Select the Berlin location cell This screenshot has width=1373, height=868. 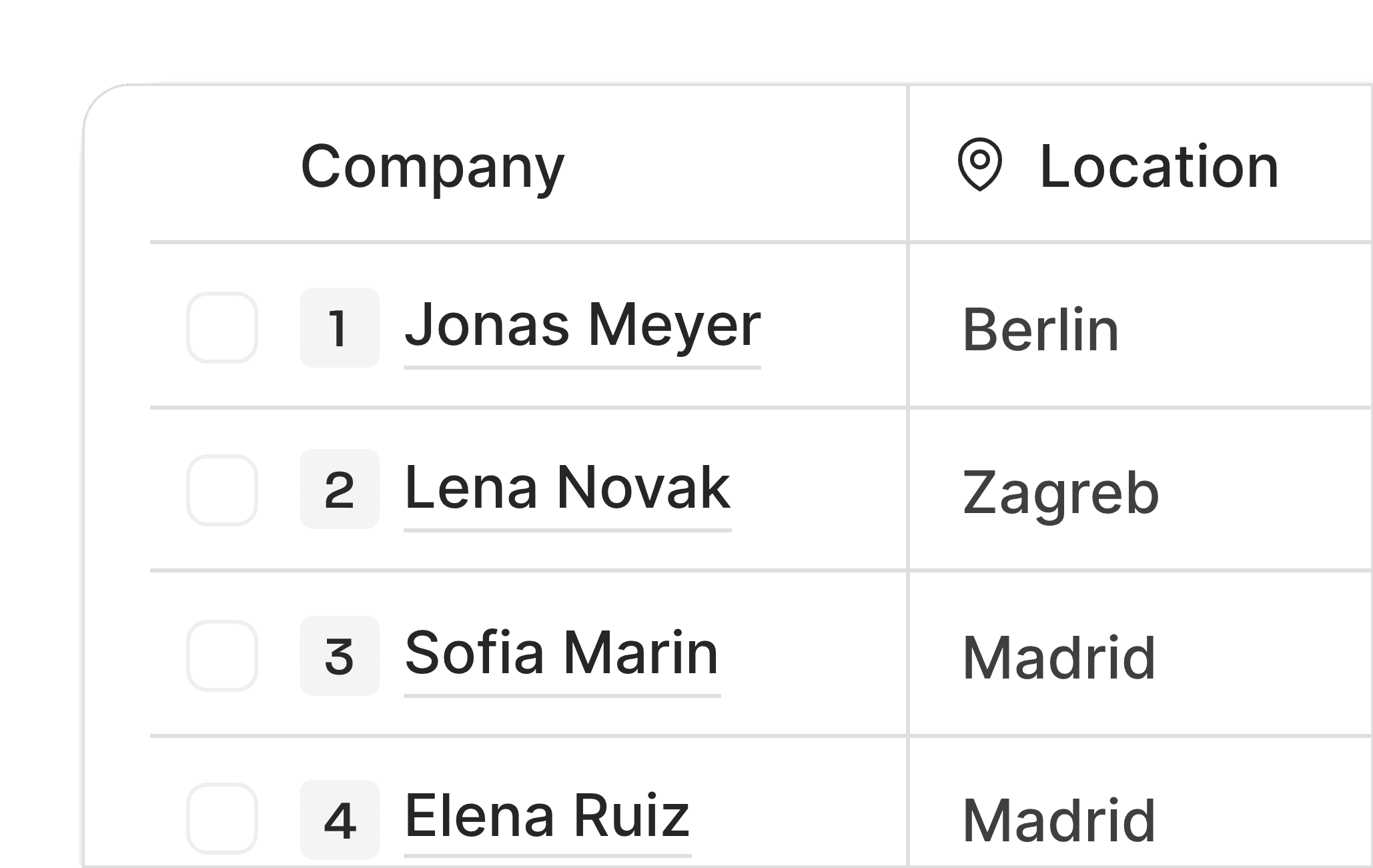[1141, 325]
